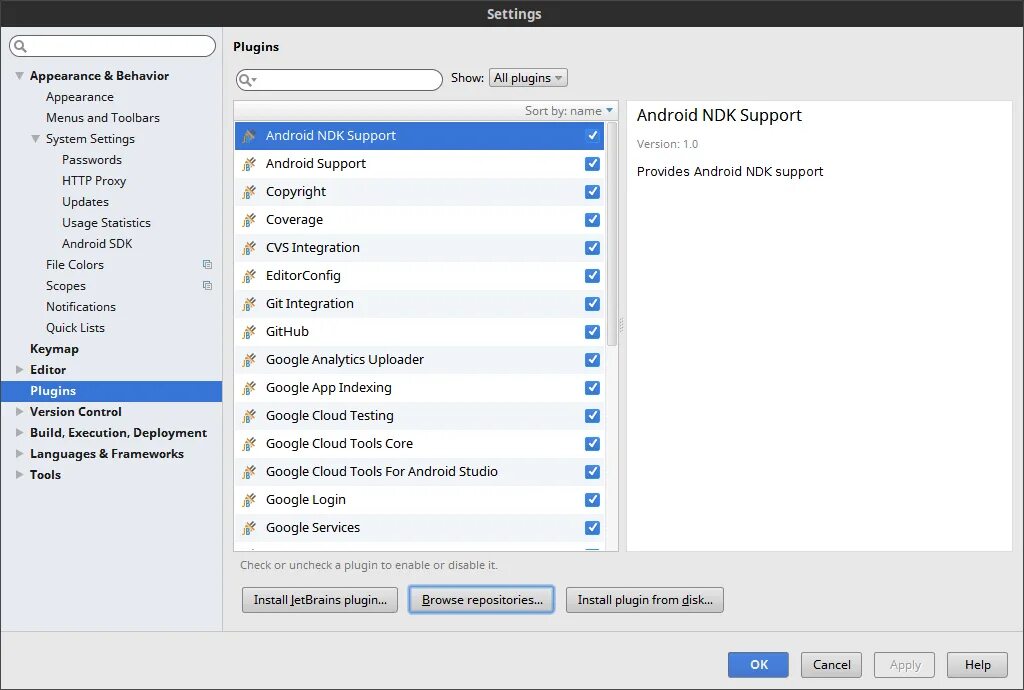Image resolution: width=1024 pixels, height=690 pixels.
Task: Click the EditorConfig plugin icon
Action: point(249,276)
